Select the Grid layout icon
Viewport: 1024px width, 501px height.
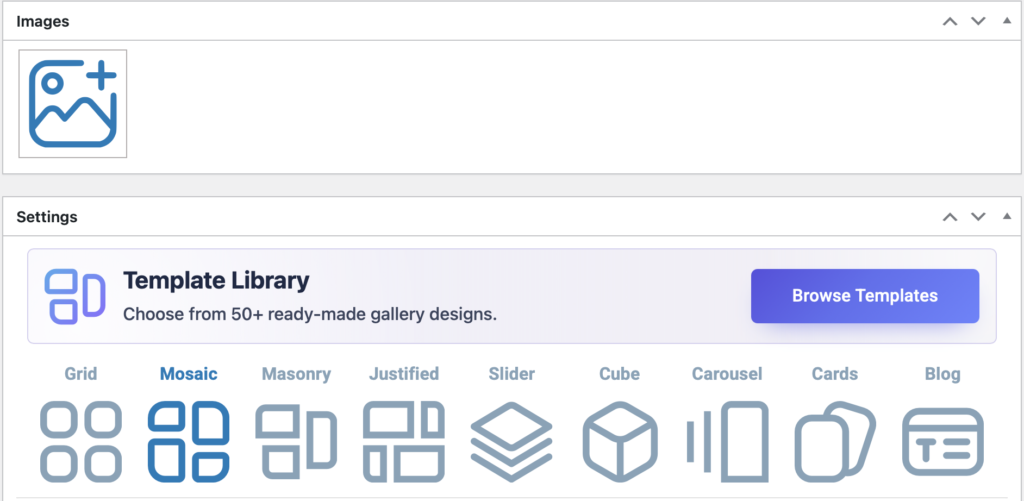tap(81, 440)
